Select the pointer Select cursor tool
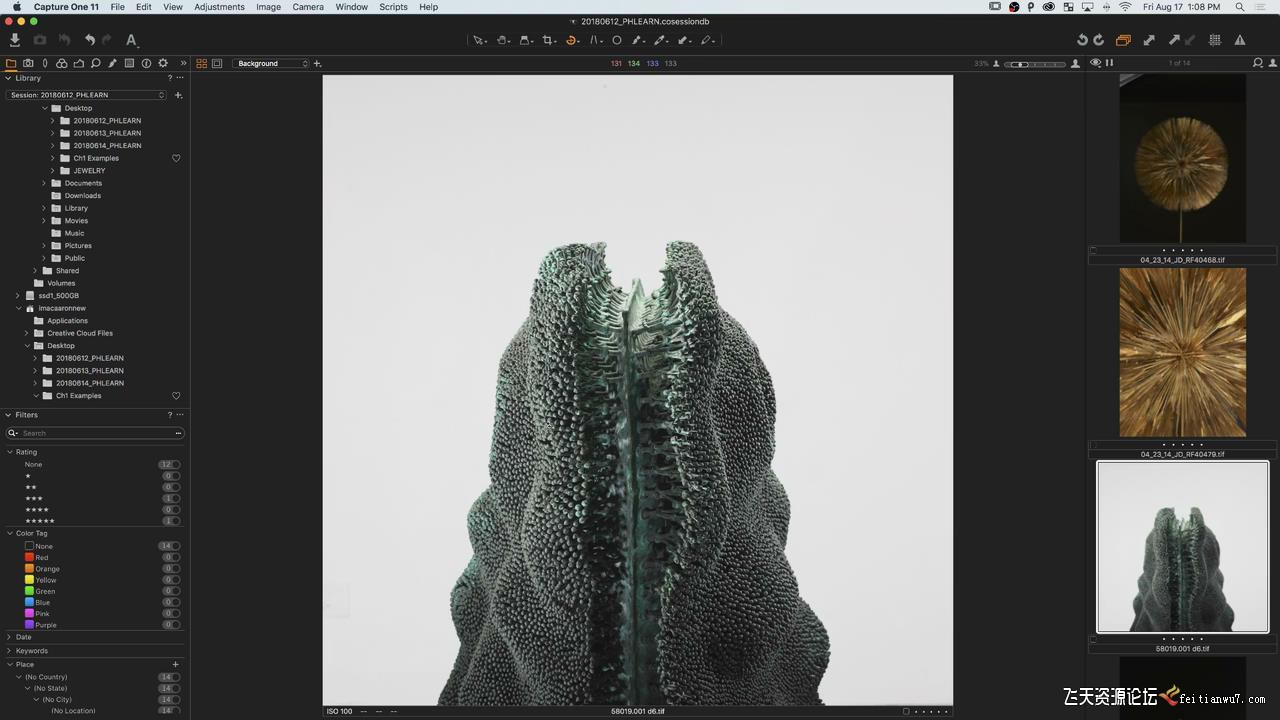Screen dimensions: 1280x720 (479, 40)
